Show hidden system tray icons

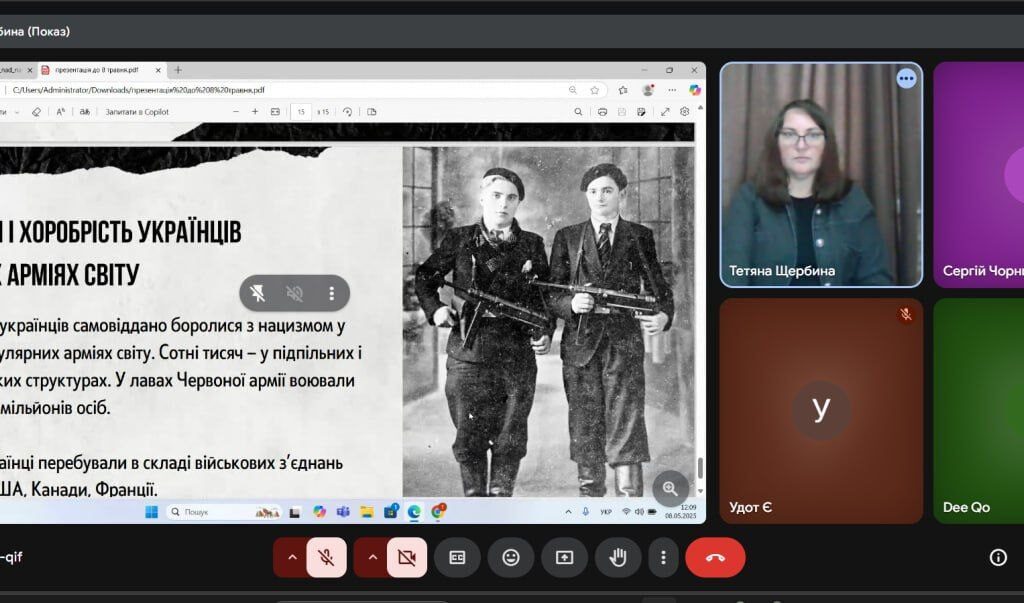coord(568,512)
